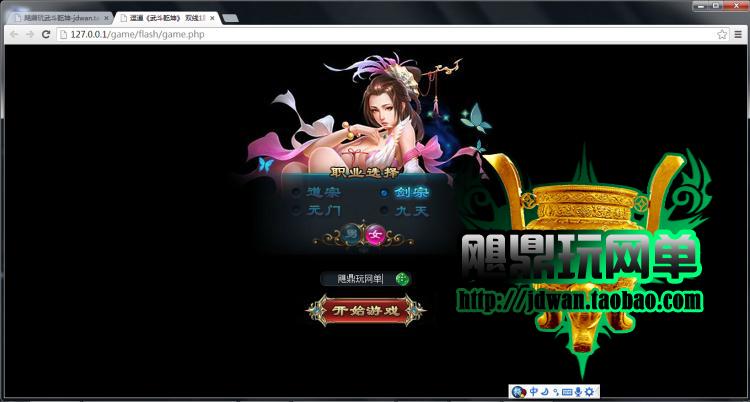Reload the page with the refresh icon
Image resolution: width=750 pixels, height=402 pixels.
click(x=46, y=34)
